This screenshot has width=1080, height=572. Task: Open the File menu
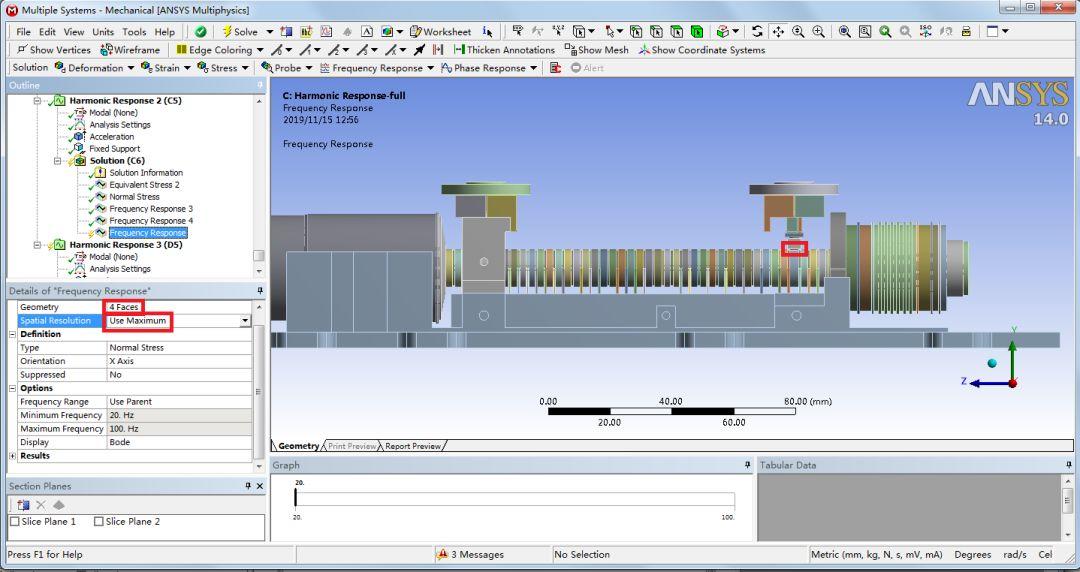23,32
